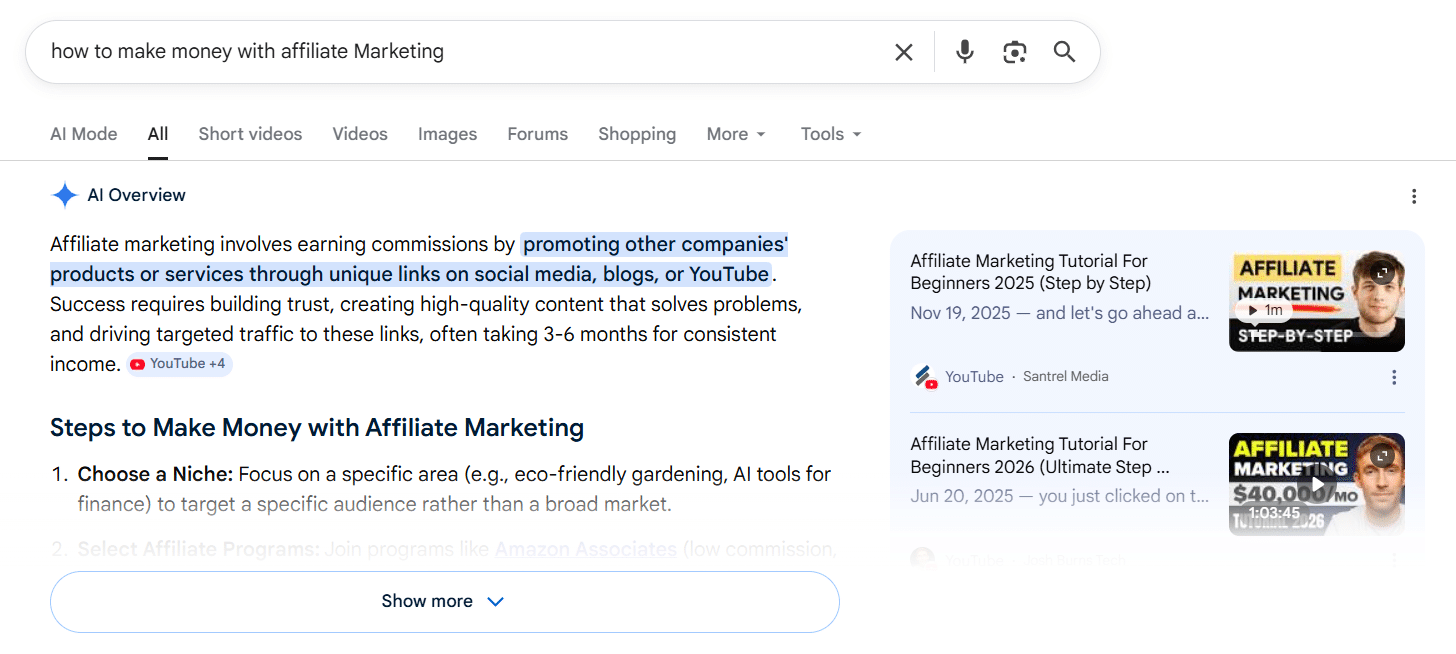Viewport: 1456px width, 654px height.
Task: Open the Amazon Associates link
Action: click(585, 549)
